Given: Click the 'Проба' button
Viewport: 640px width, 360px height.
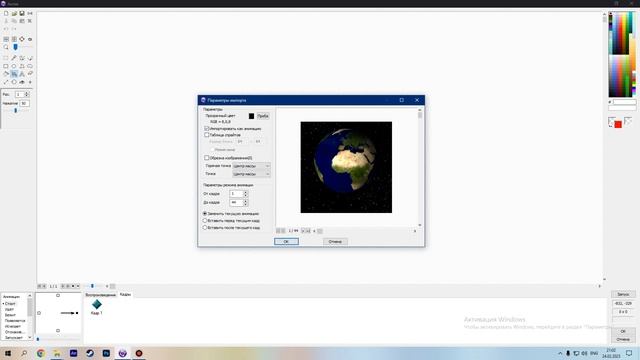Looking at the screenshot, I should click(x=263, y=116).
